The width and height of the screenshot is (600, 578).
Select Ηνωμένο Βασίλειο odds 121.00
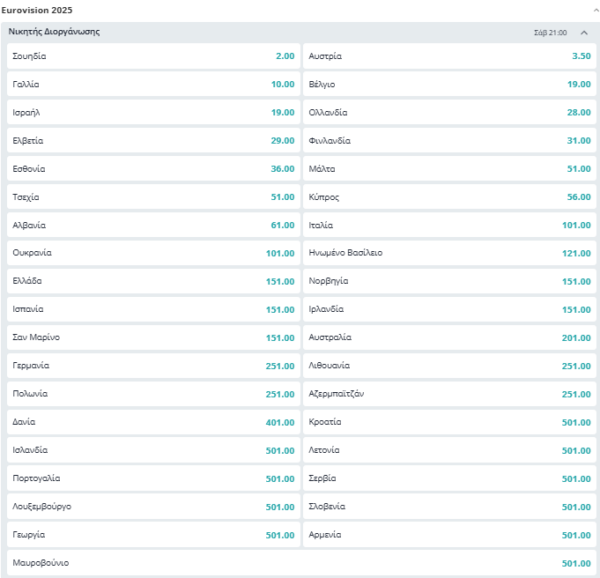click(x=450, y=253)
